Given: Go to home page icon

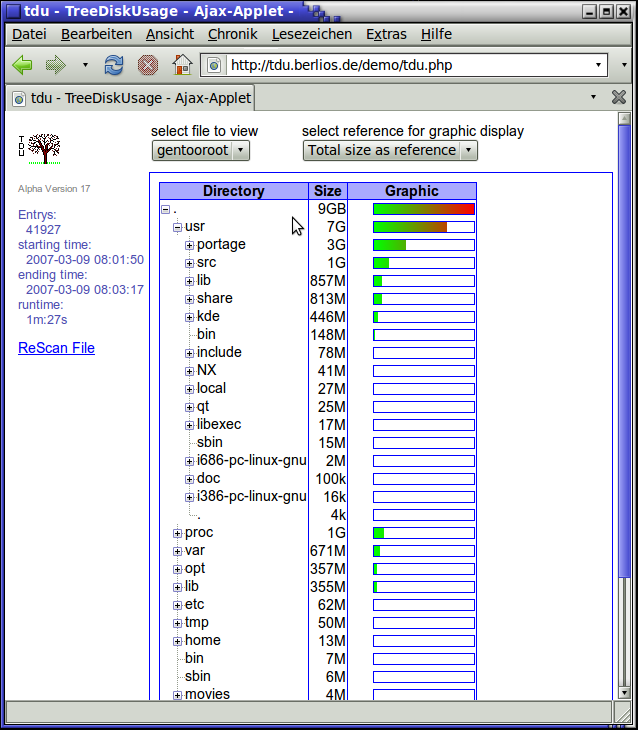Looking at the screenshot, I should (181, 65).
